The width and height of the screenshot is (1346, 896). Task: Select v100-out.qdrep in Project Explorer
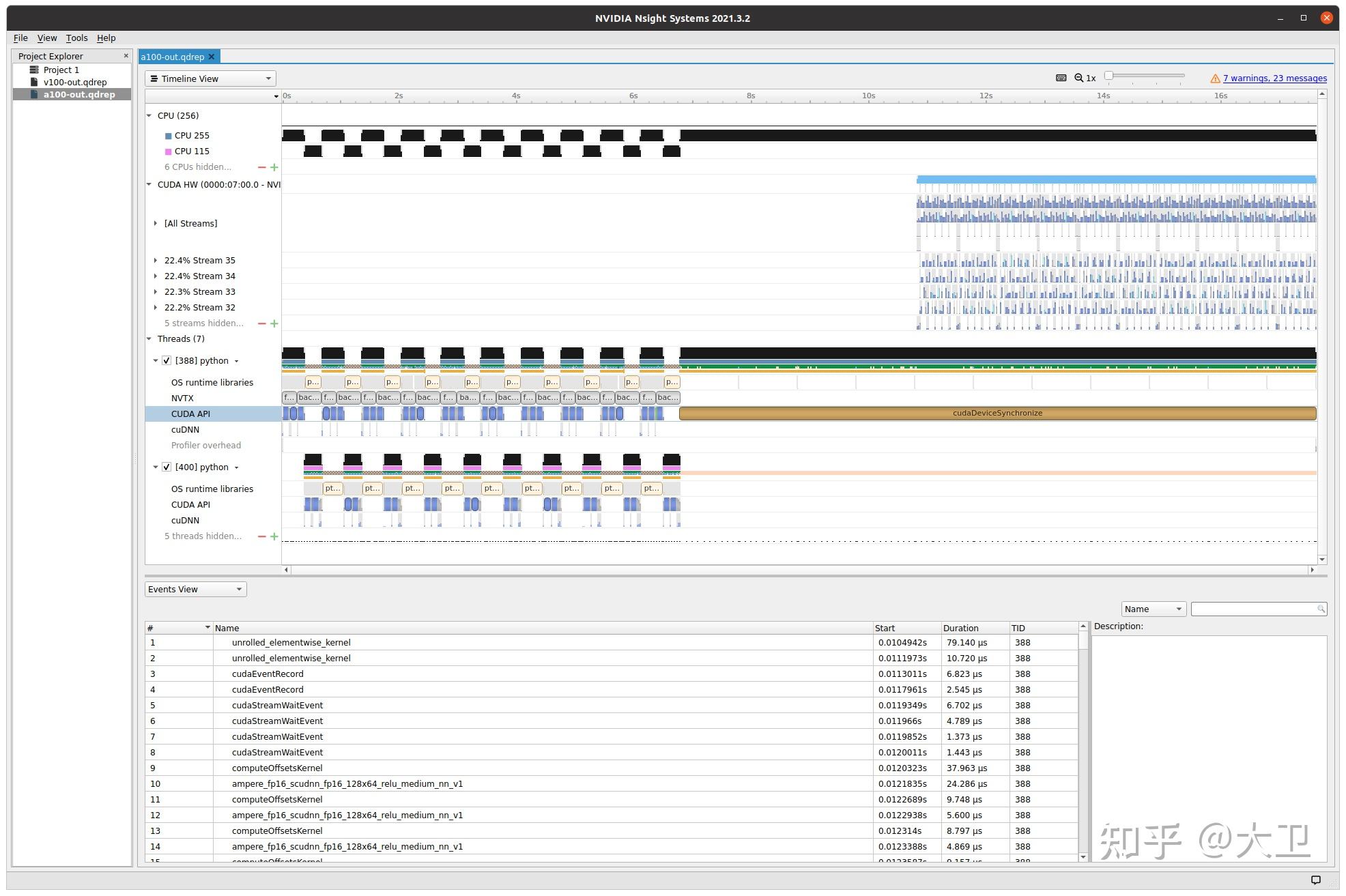click(75, 82)
